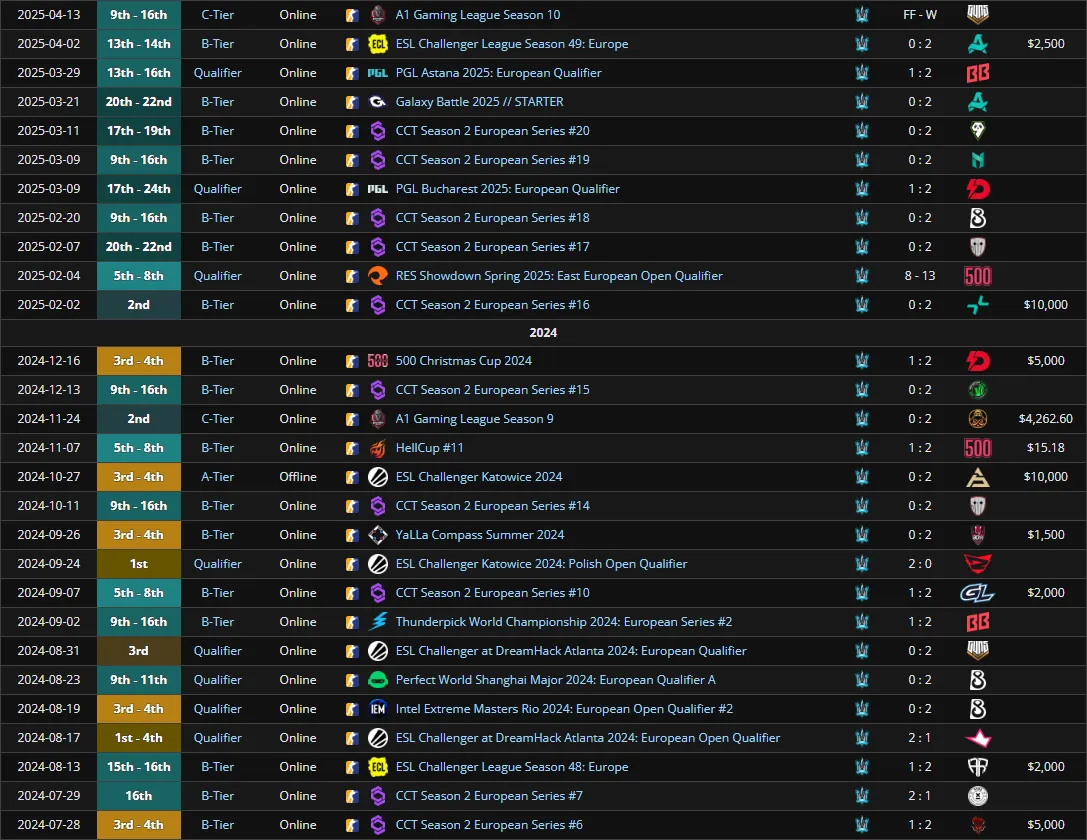Open RES Showdown Spring 2025 qualifier link

pyautogui.click(x=559, y=276)
